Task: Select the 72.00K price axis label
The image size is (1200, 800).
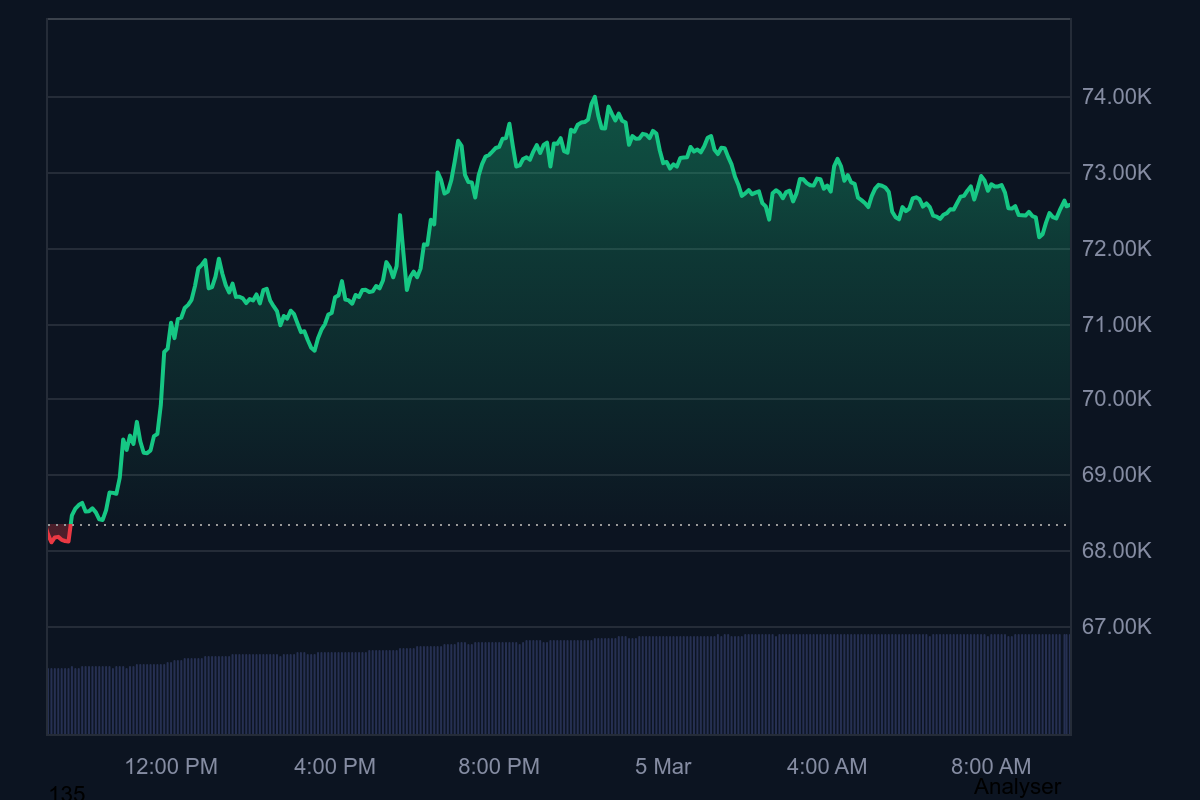Action: click(x=1116, y=249)
